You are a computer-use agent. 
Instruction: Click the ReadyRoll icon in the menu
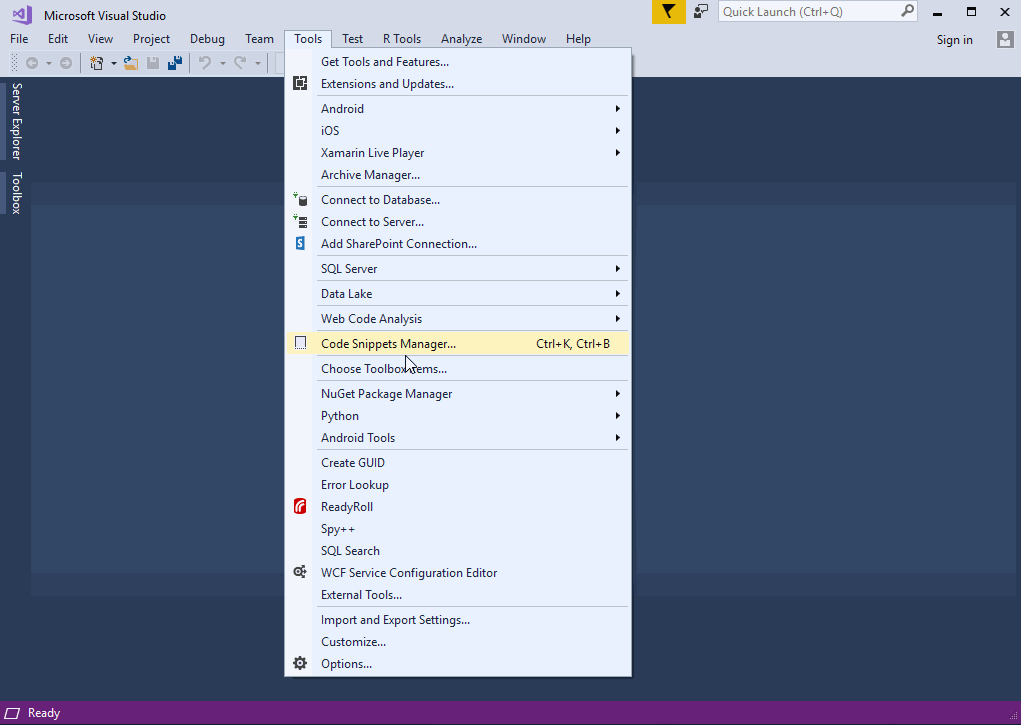300,506
